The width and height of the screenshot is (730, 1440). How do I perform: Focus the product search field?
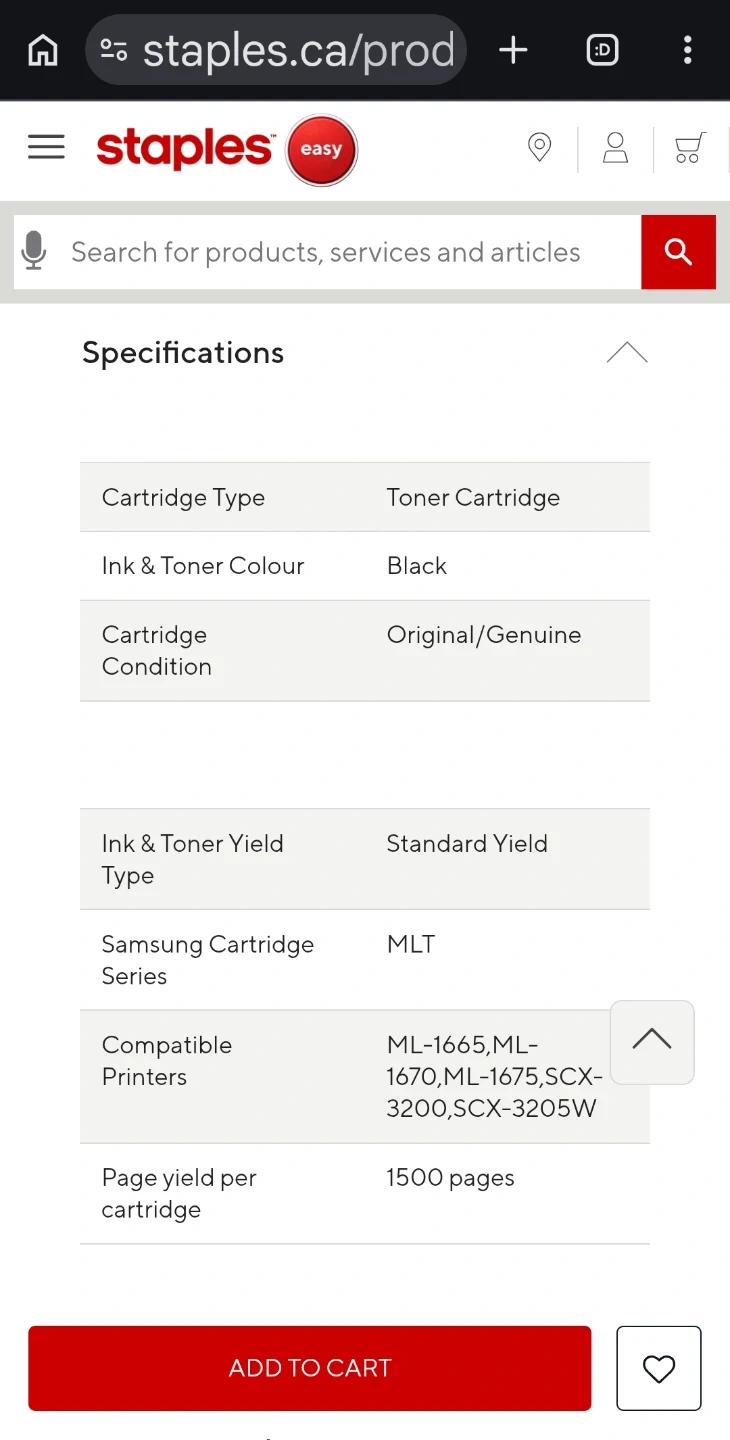point(340,252)
